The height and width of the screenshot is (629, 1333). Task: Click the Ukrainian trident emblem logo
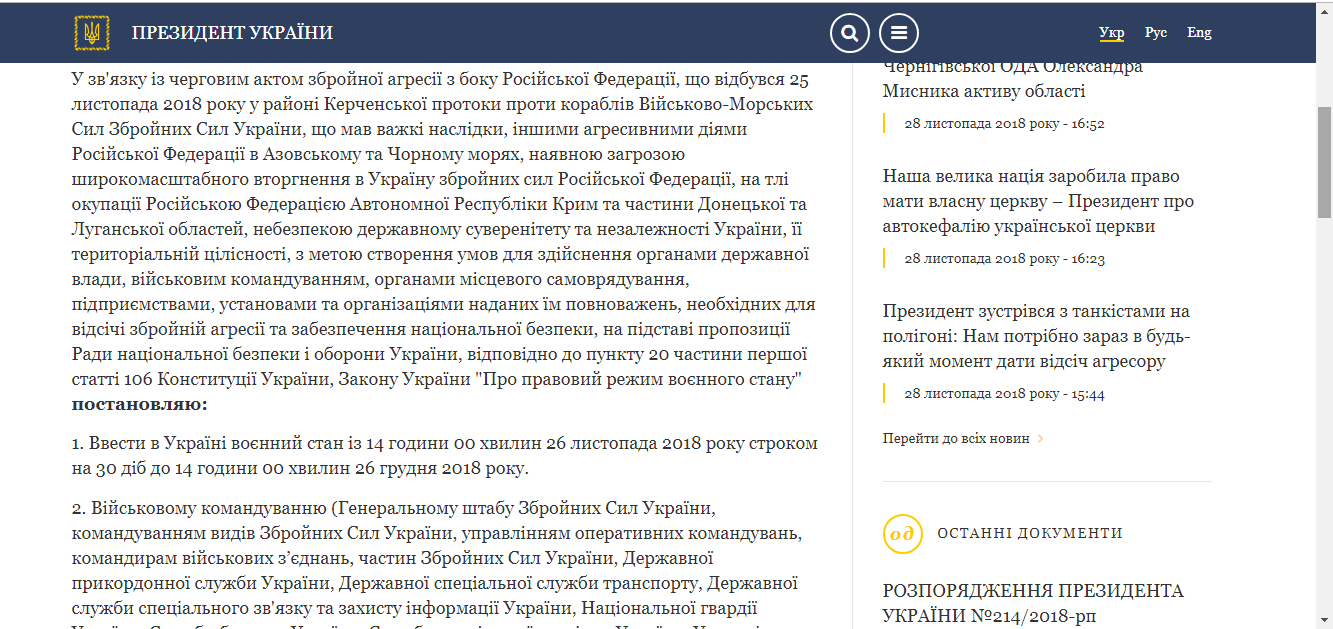click(92, 33)
